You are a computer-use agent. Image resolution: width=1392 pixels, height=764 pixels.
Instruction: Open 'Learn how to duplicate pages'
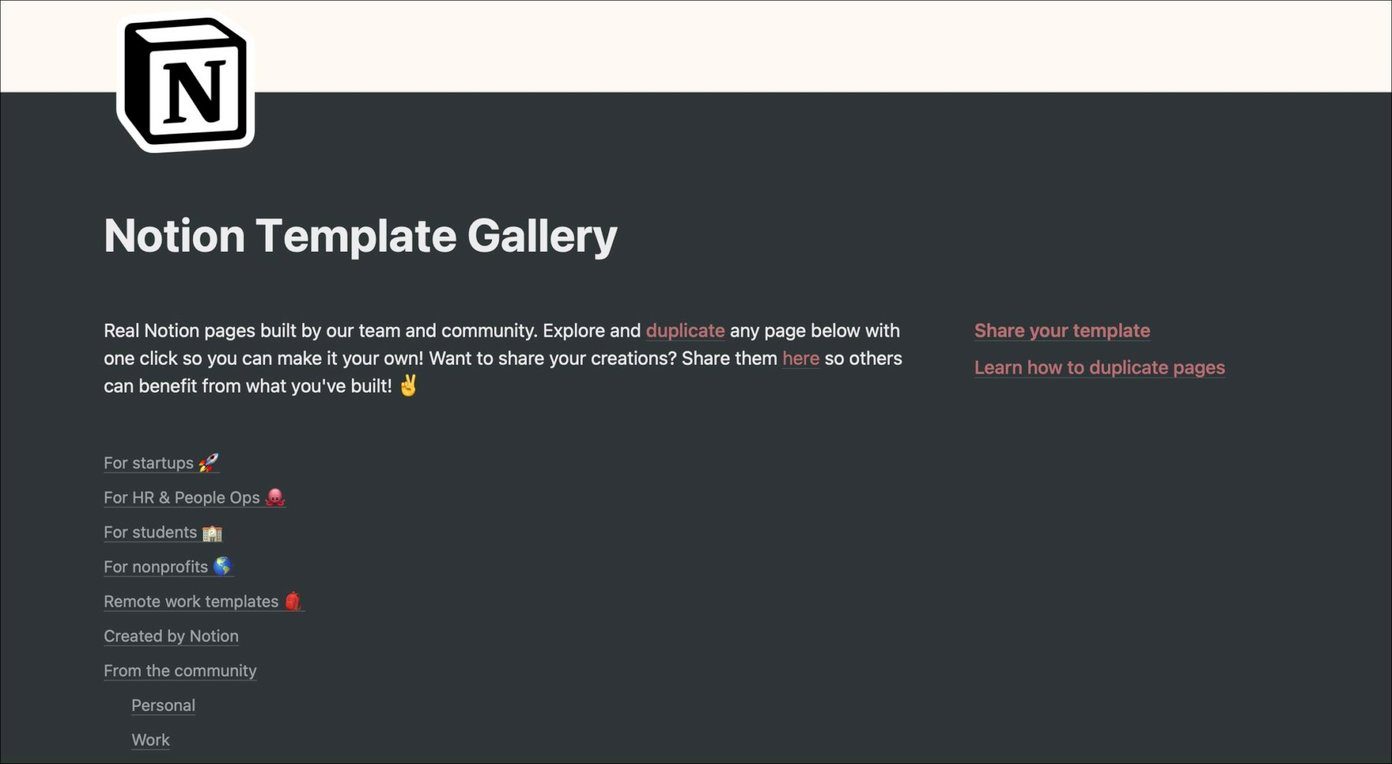pos(1100,368)
